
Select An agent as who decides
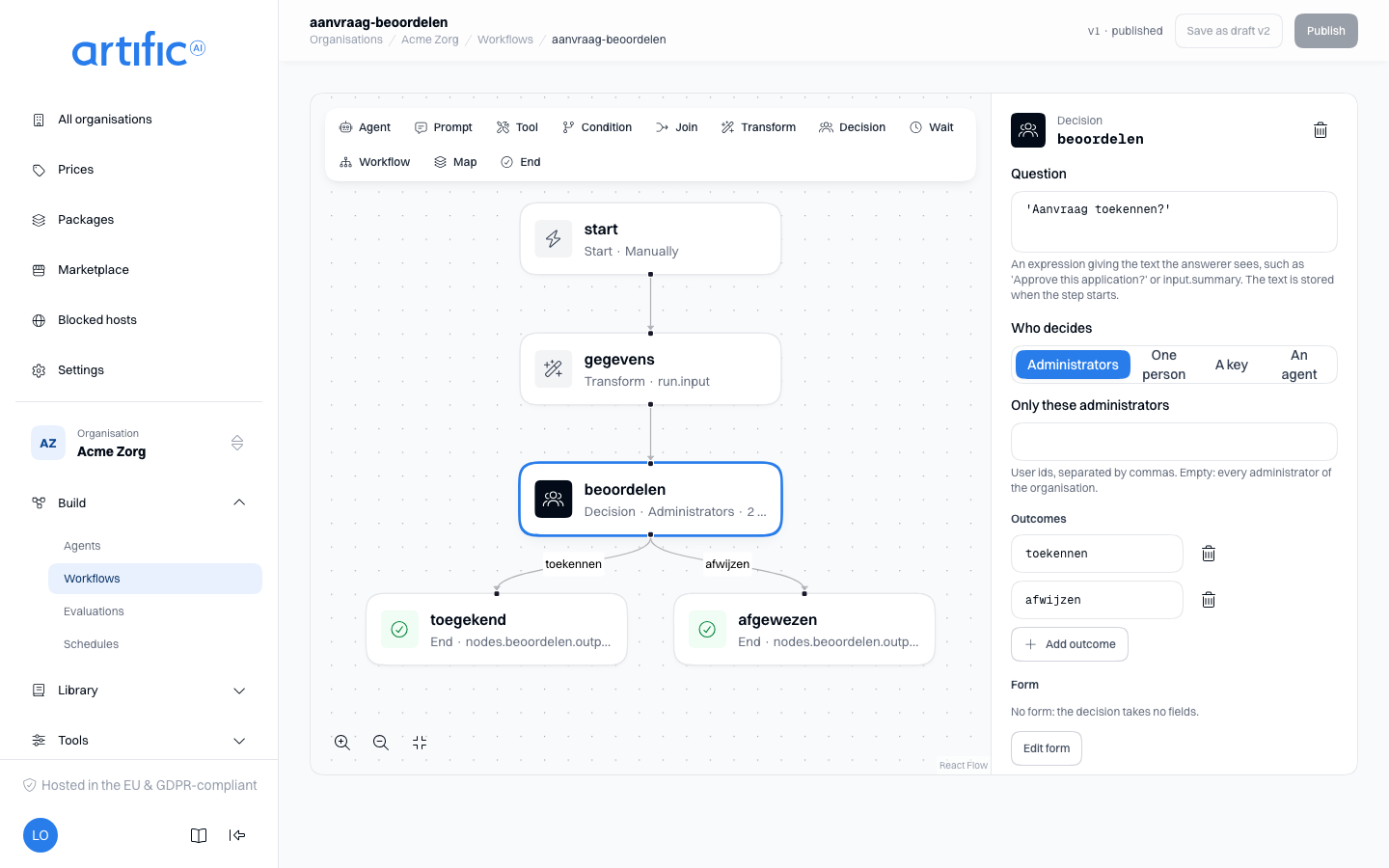pyautogui.click(x=1299, y=365)
